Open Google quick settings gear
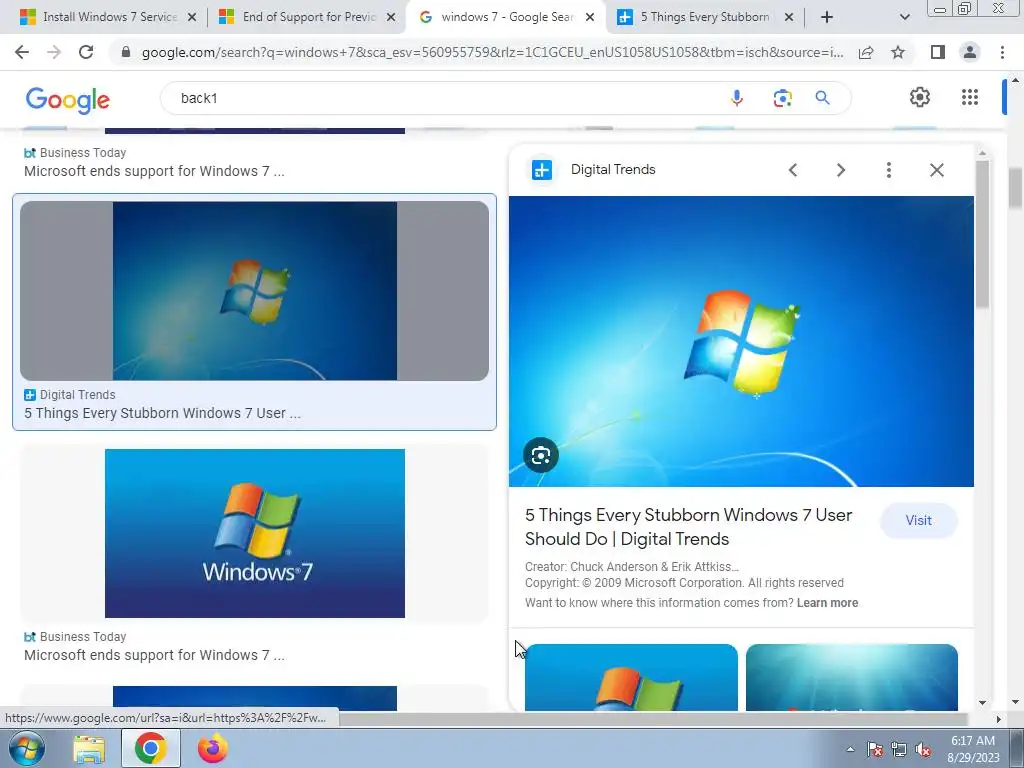The height and width of the screenshot is (768, 1024). pyautogui.click(x=920, y=97)
